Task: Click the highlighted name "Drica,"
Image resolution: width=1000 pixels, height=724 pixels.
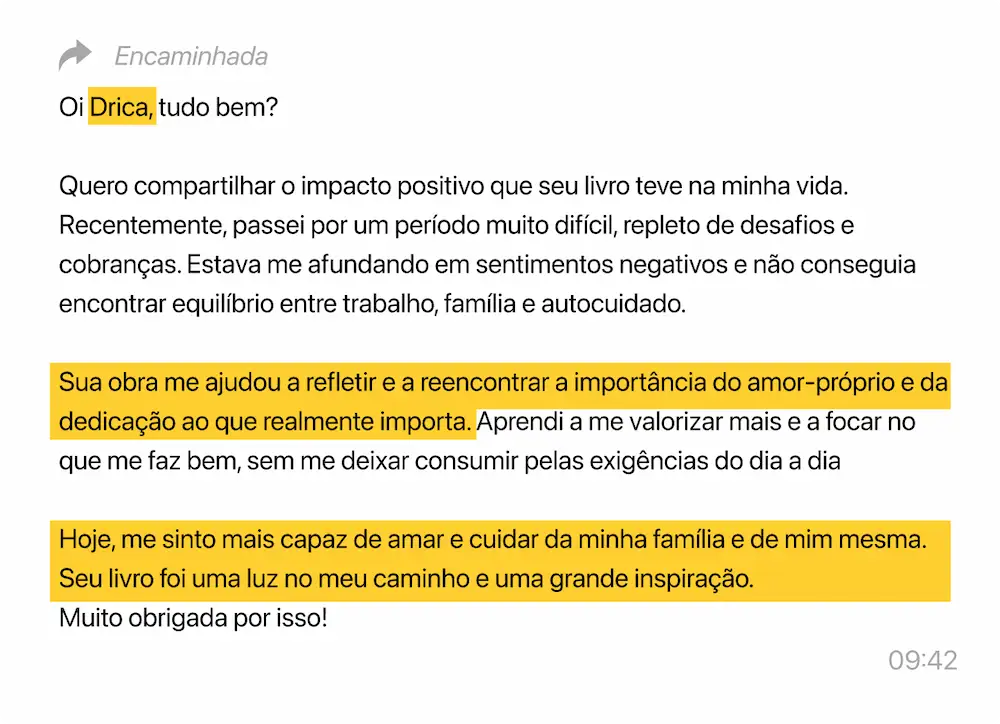Action: point(122,107)
